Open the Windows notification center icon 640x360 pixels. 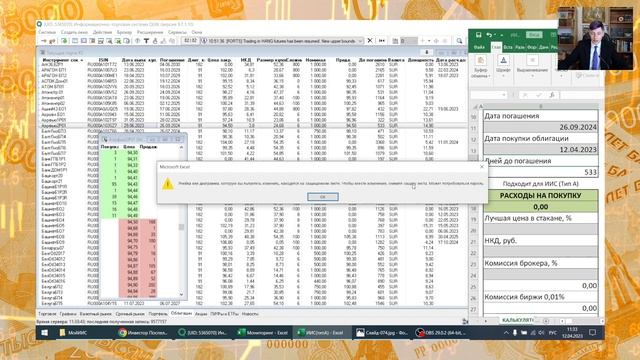point(593,333)
